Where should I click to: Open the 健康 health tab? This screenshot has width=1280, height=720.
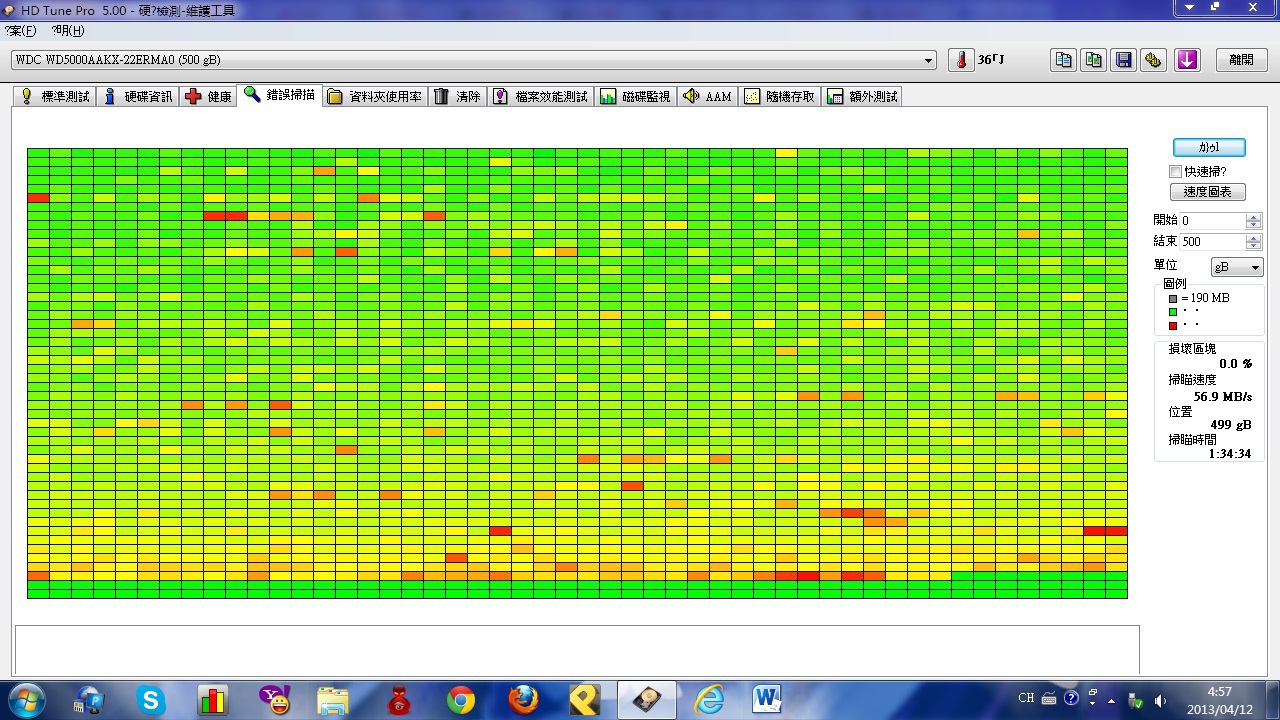tap(208, 97)
